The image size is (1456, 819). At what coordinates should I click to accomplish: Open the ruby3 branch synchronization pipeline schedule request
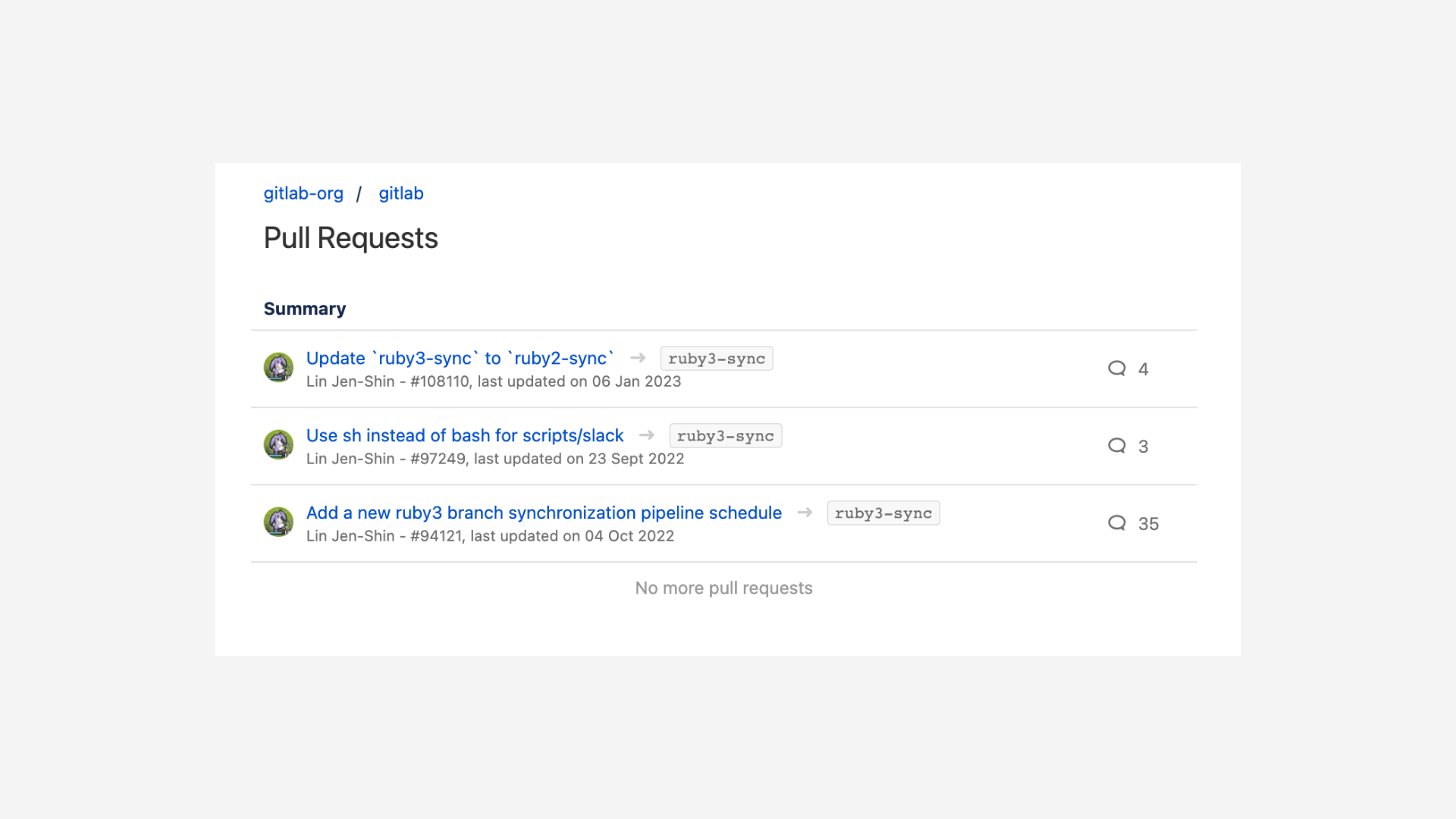tap(544, 513)
